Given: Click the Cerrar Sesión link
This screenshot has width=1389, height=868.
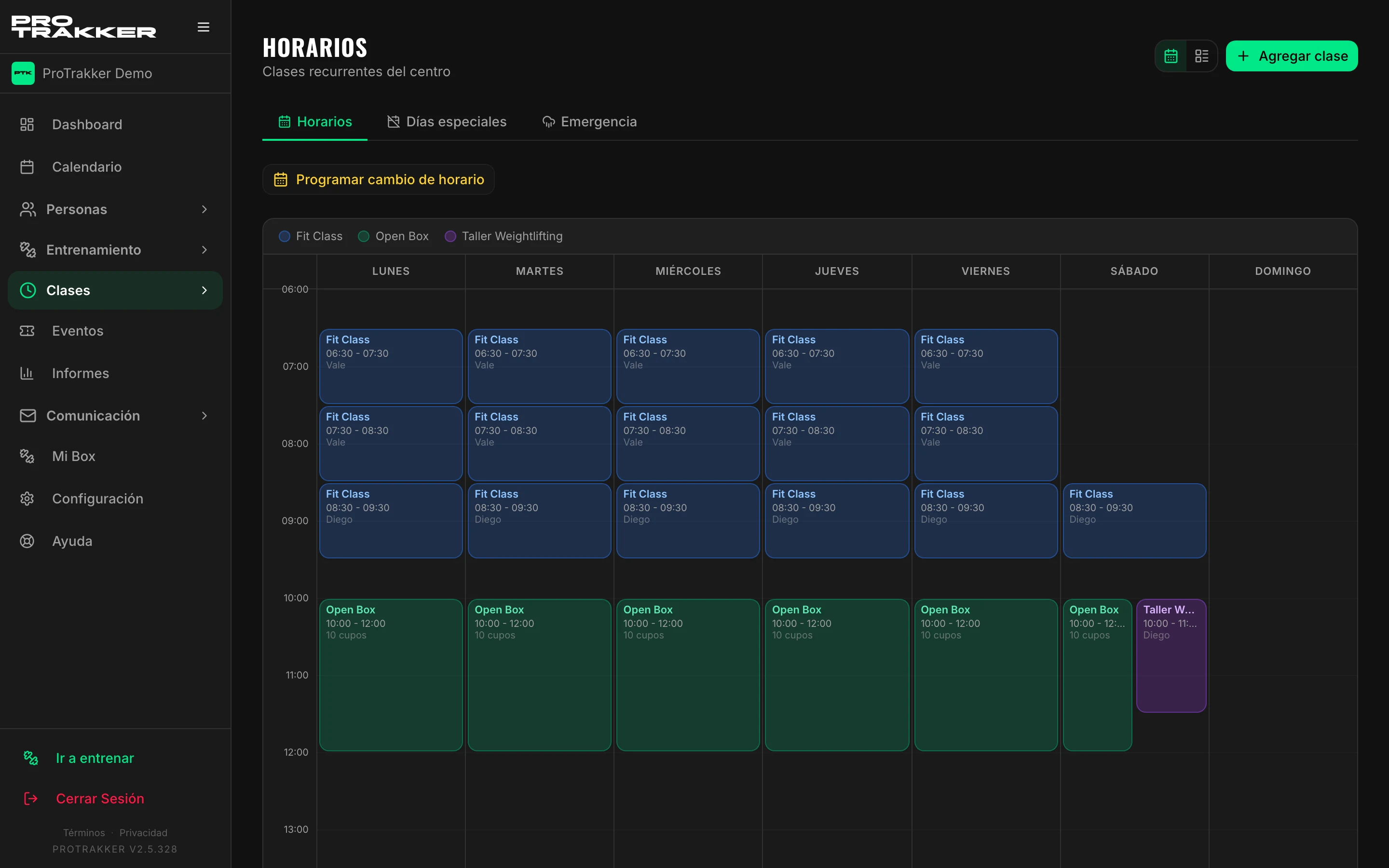Looking at the screenshot, I should (100, 799).
